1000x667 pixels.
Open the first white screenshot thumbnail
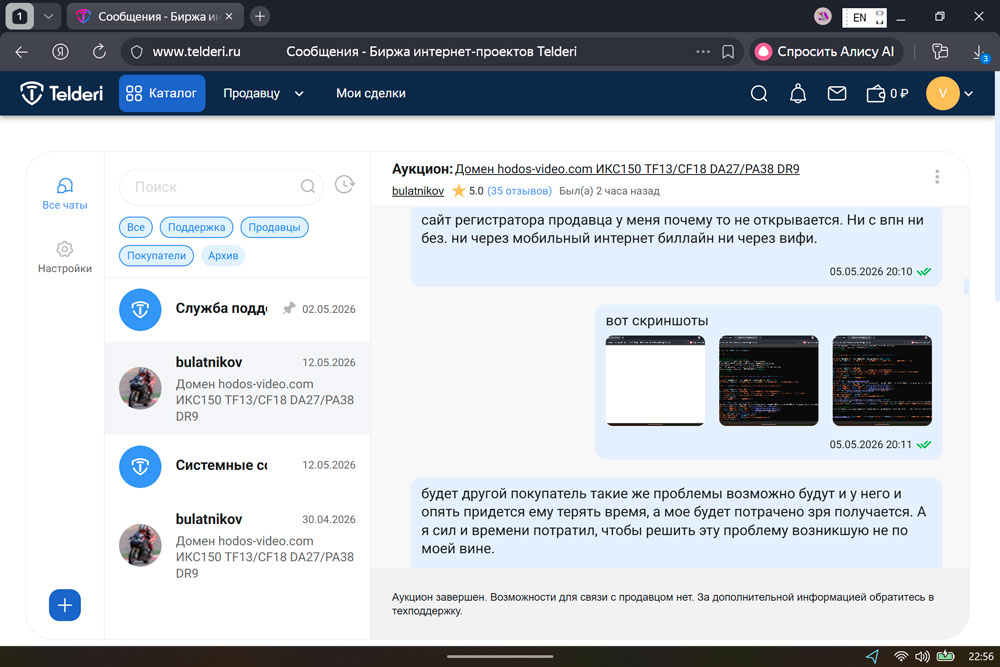(655, 380)
